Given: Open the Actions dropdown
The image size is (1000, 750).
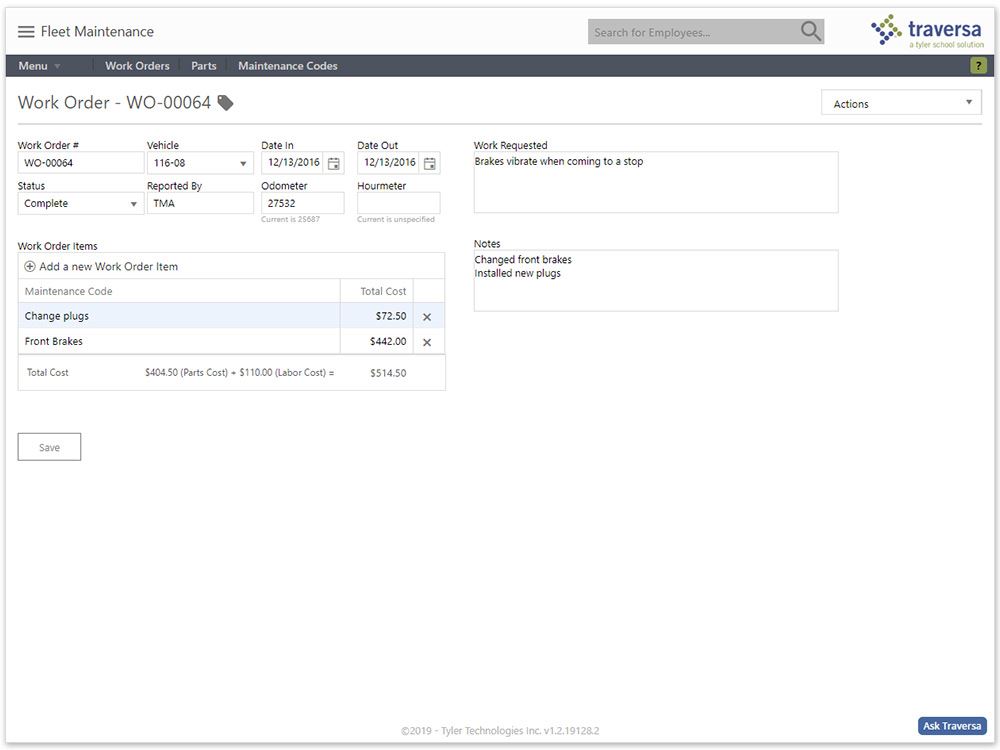Looking at the screenshot, I should (899, 103).
